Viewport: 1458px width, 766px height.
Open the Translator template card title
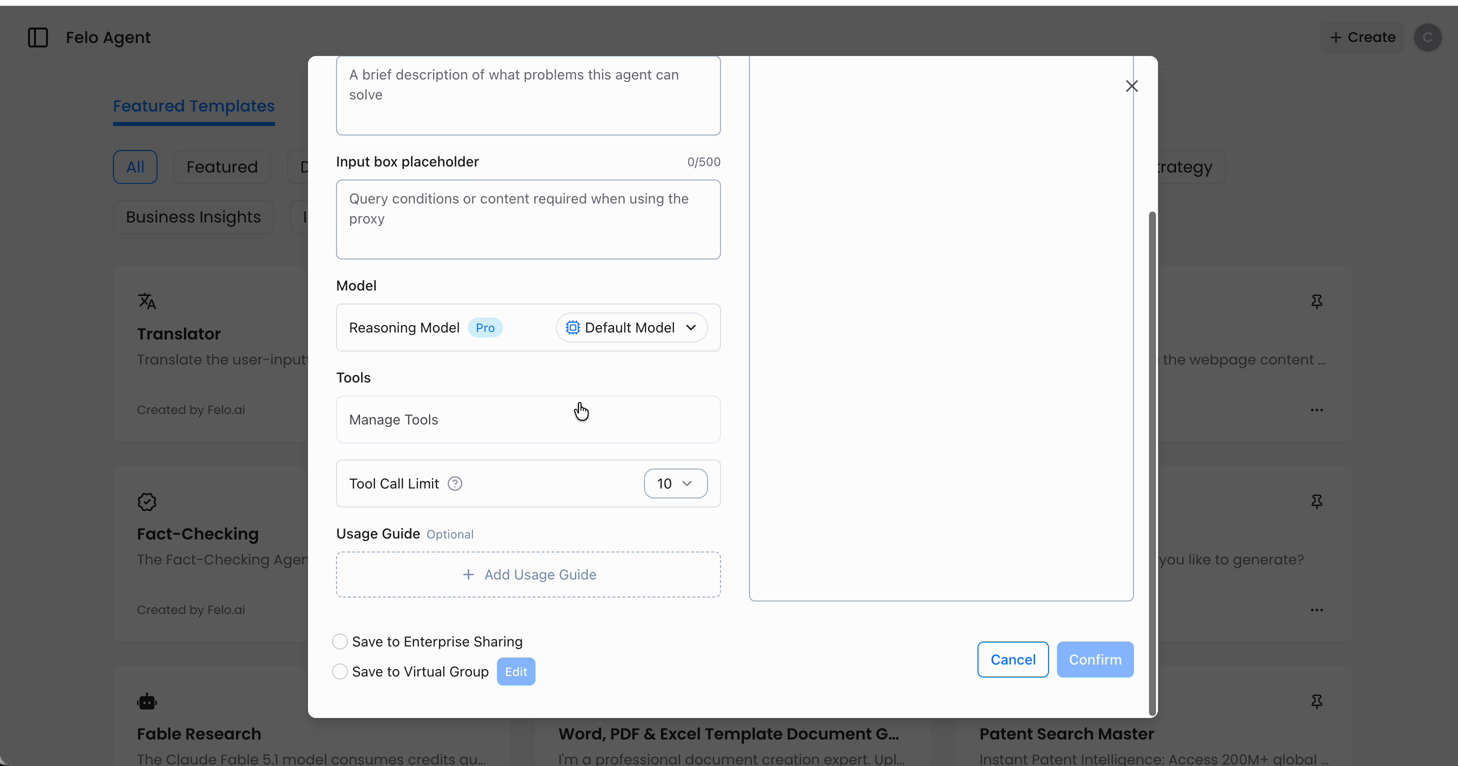point(179,334)
